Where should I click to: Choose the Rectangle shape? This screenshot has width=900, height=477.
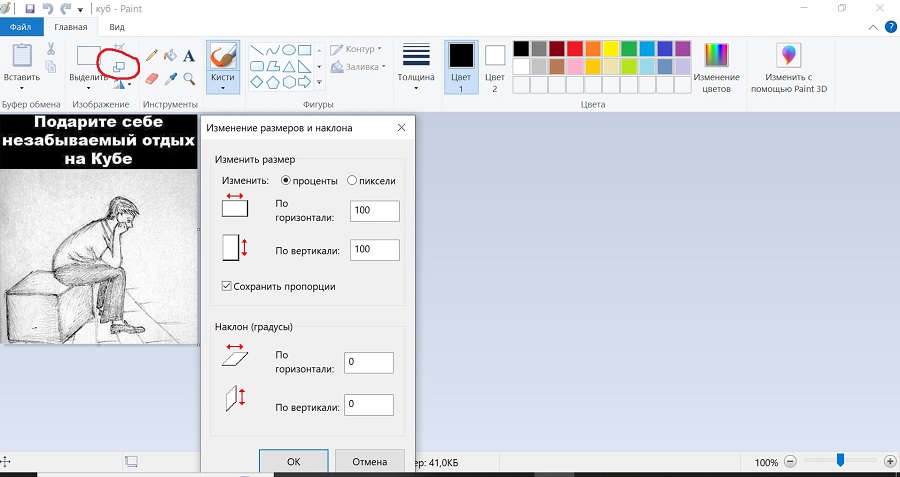click(305, 50)
